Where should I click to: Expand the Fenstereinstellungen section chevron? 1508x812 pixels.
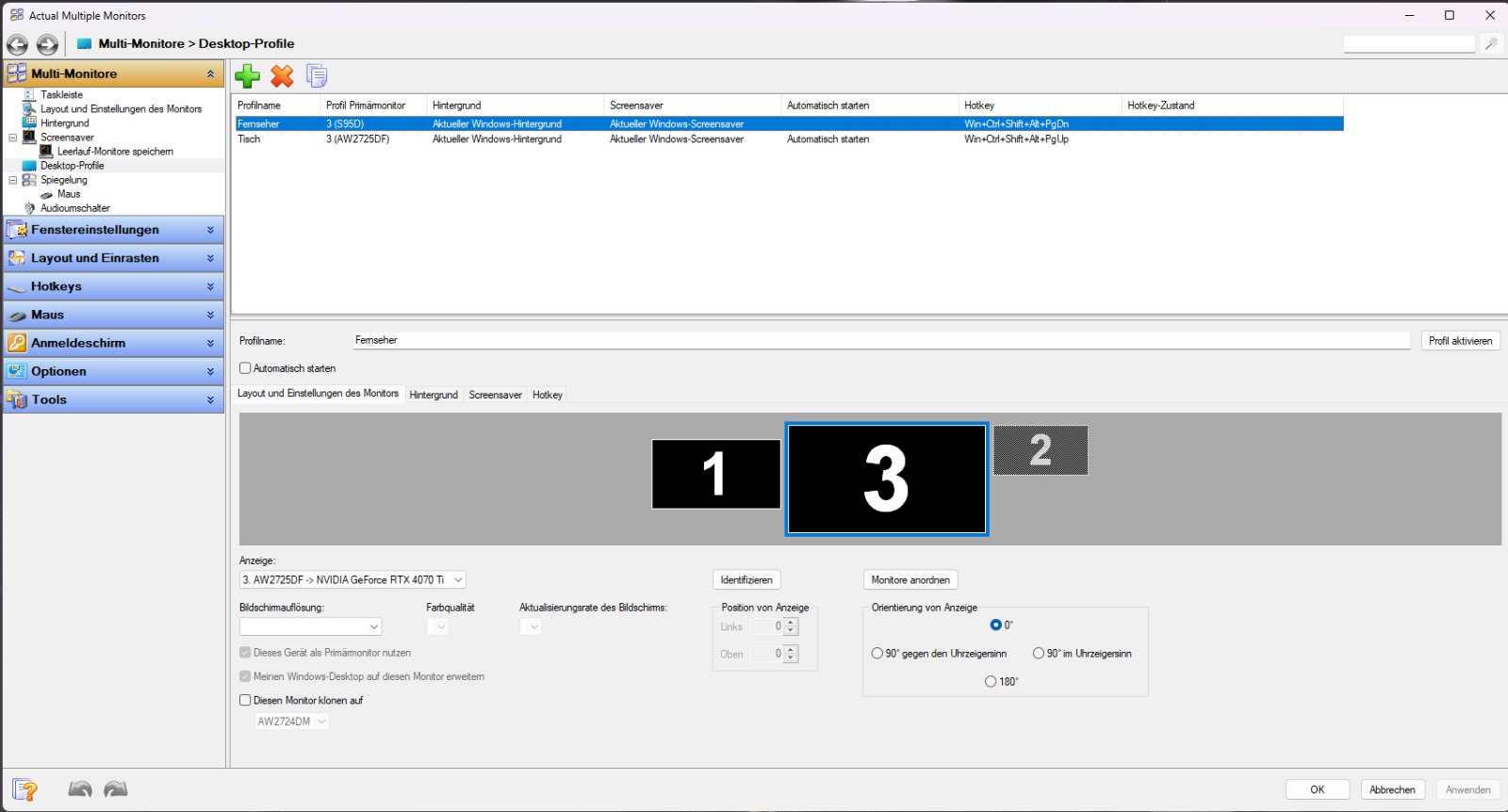(x=210, y=230)
